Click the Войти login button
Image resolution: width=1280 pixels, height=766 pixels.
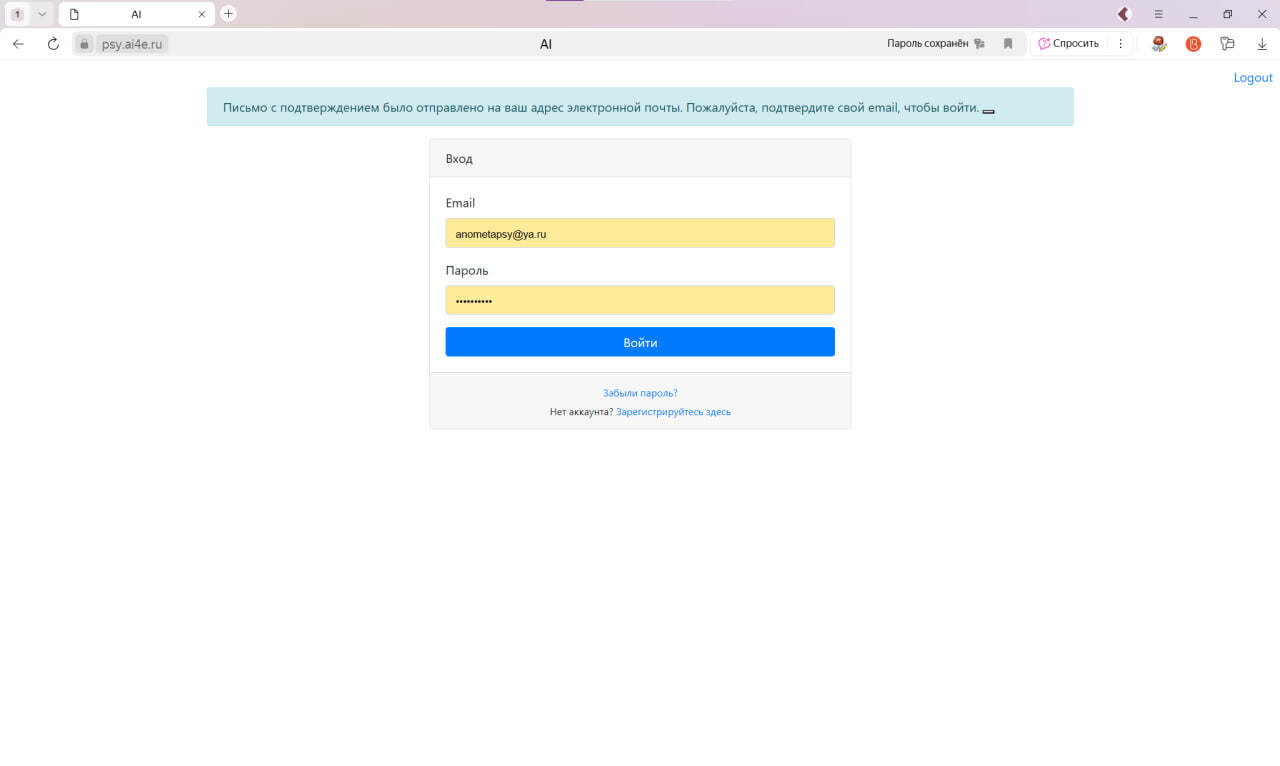click(640, 342)
